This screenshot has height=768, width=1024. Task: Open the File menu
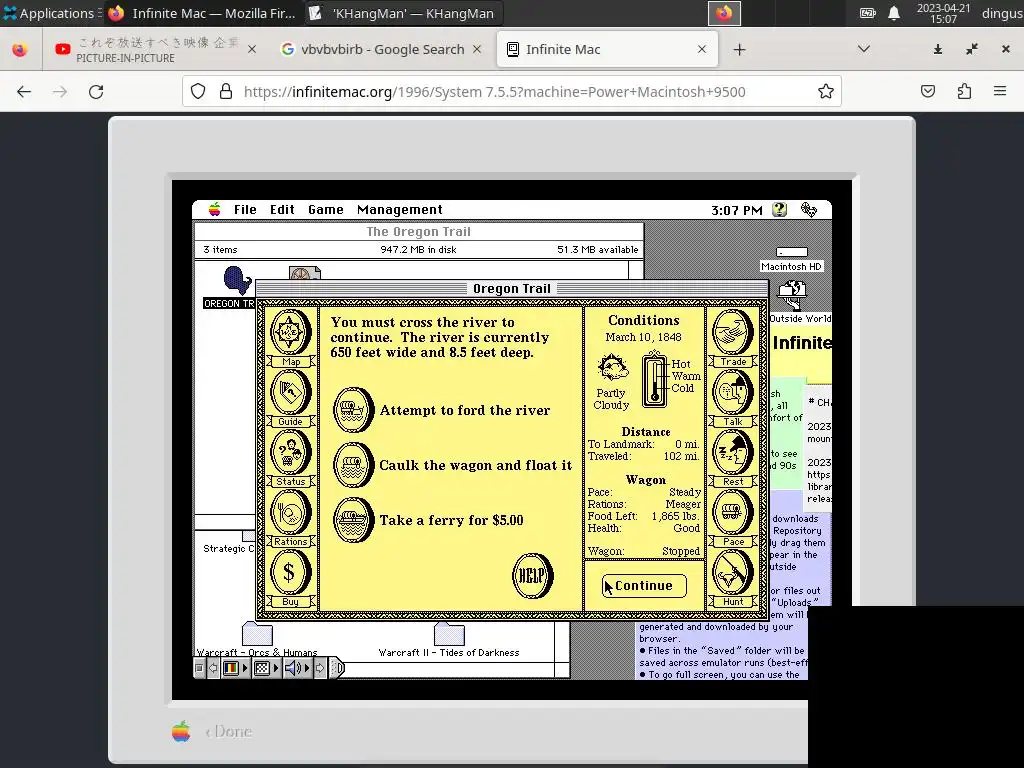coord(245,210)
